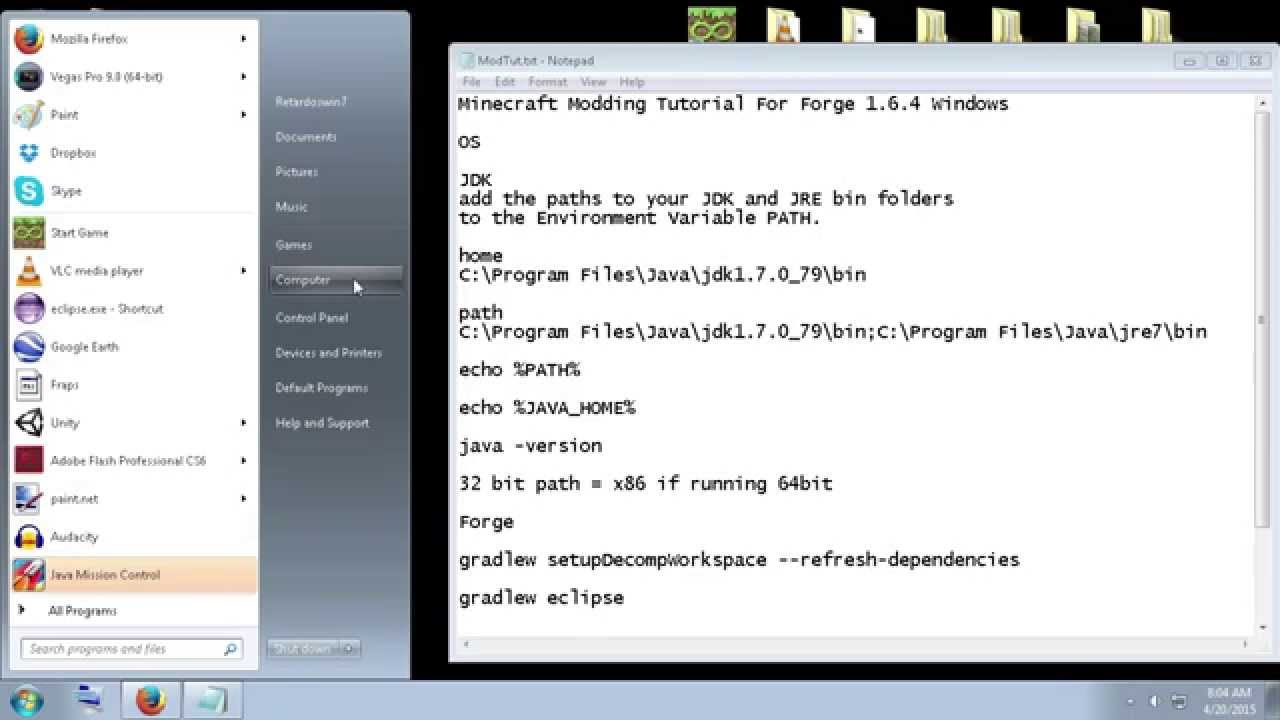Click the search magnifier icon
The image size is (1280, 720).
231,649
